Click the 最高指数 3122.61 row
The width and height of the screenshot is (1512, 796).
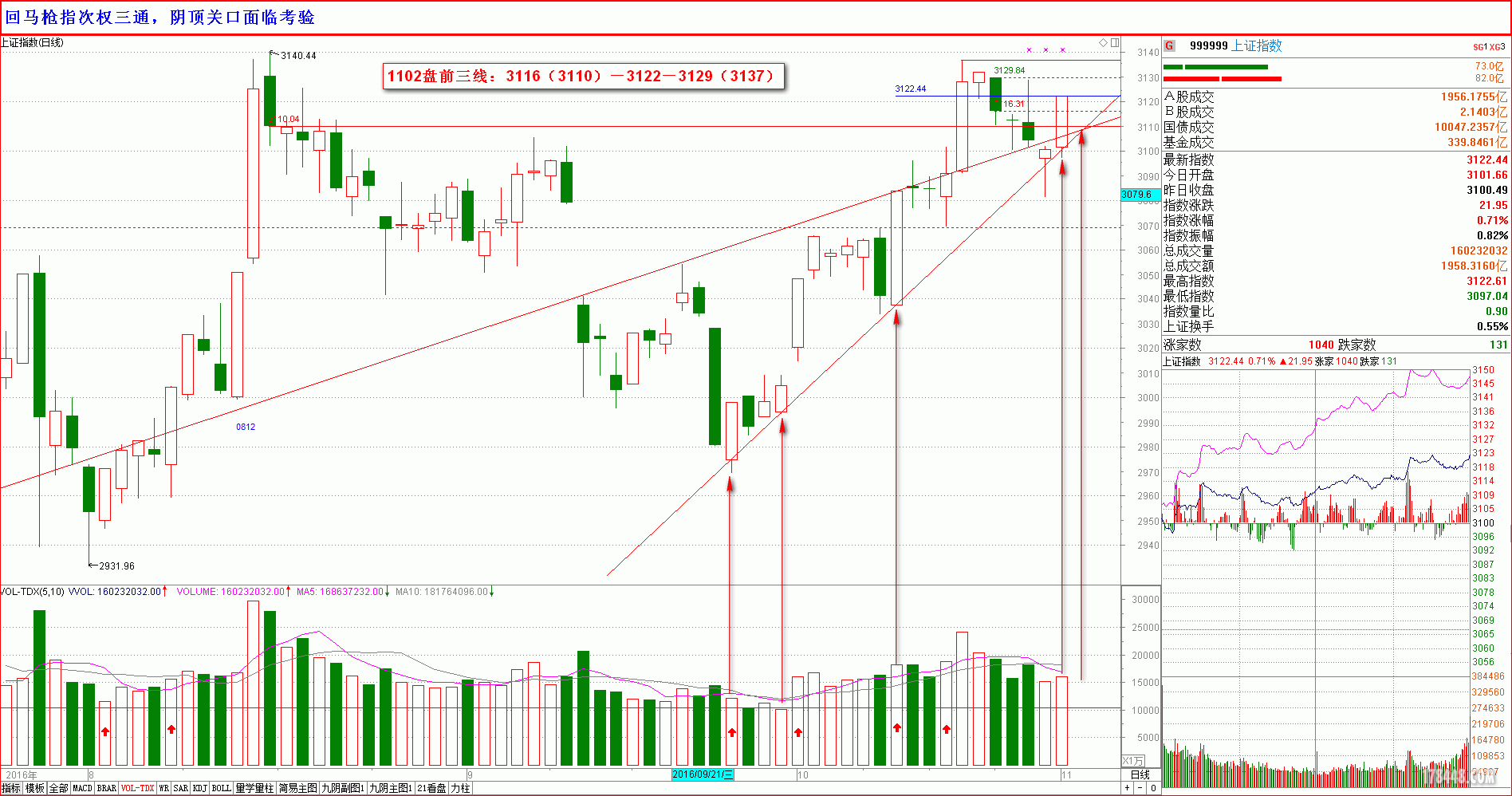point(1336,281)
